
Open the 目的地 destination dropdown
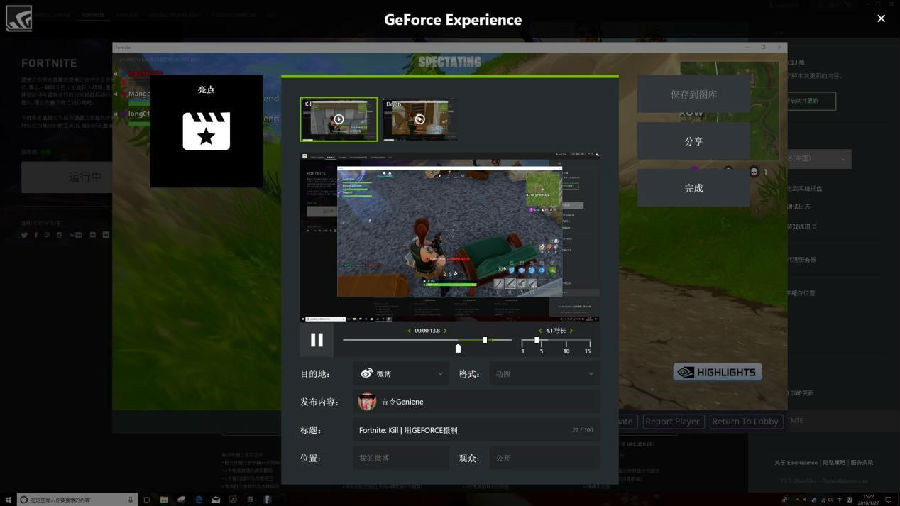click(x=401, y=374)
